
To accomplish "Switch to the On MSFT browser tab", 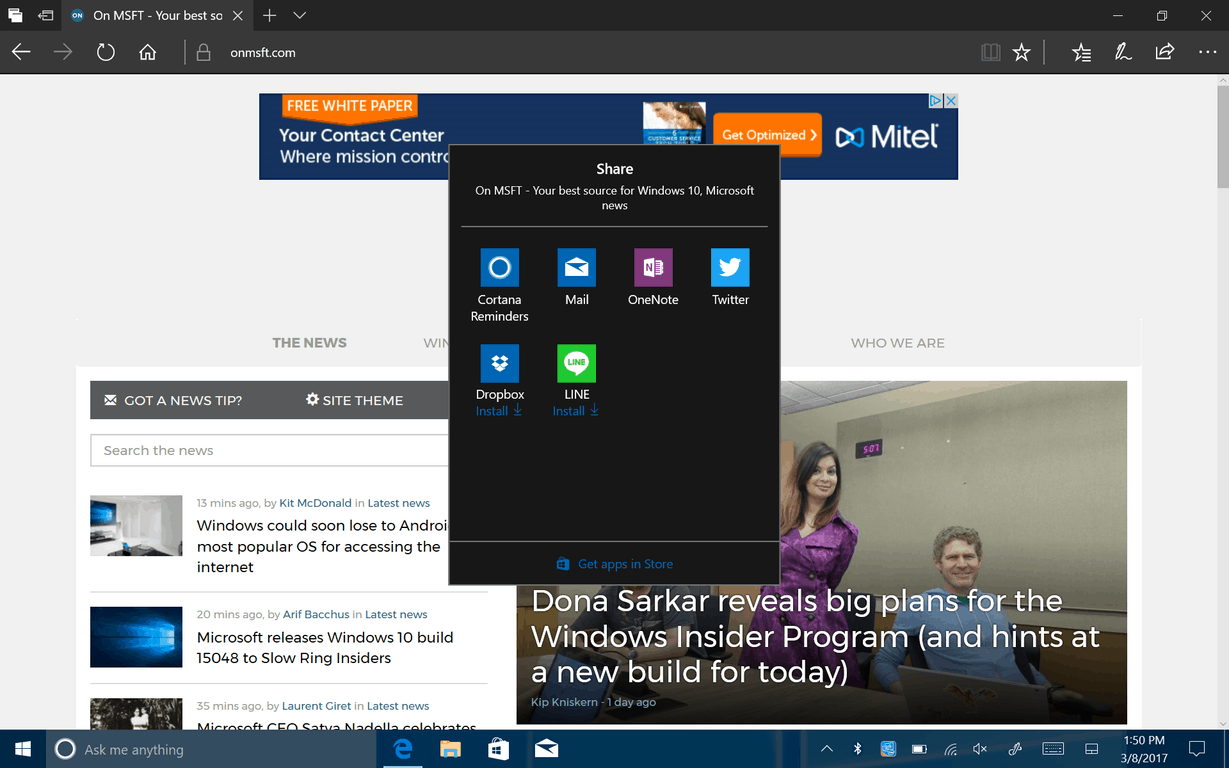I will tap(150, 15).
